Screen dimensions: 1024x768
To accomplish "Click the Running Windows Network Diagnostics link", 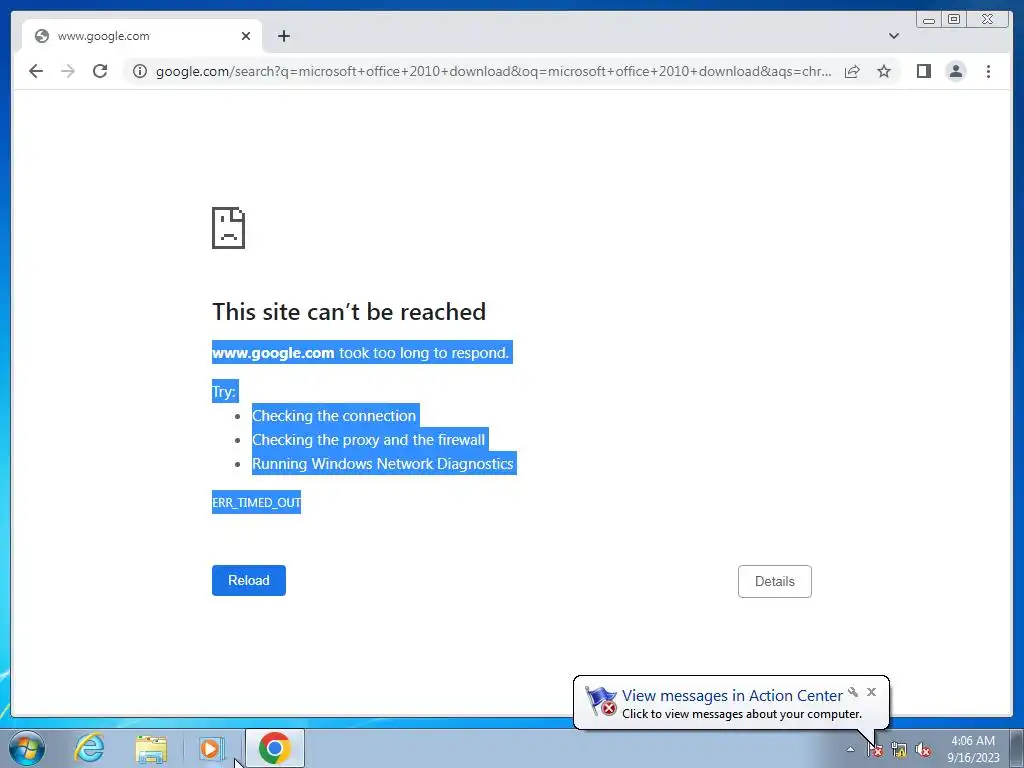I will [x=383, y=464].
